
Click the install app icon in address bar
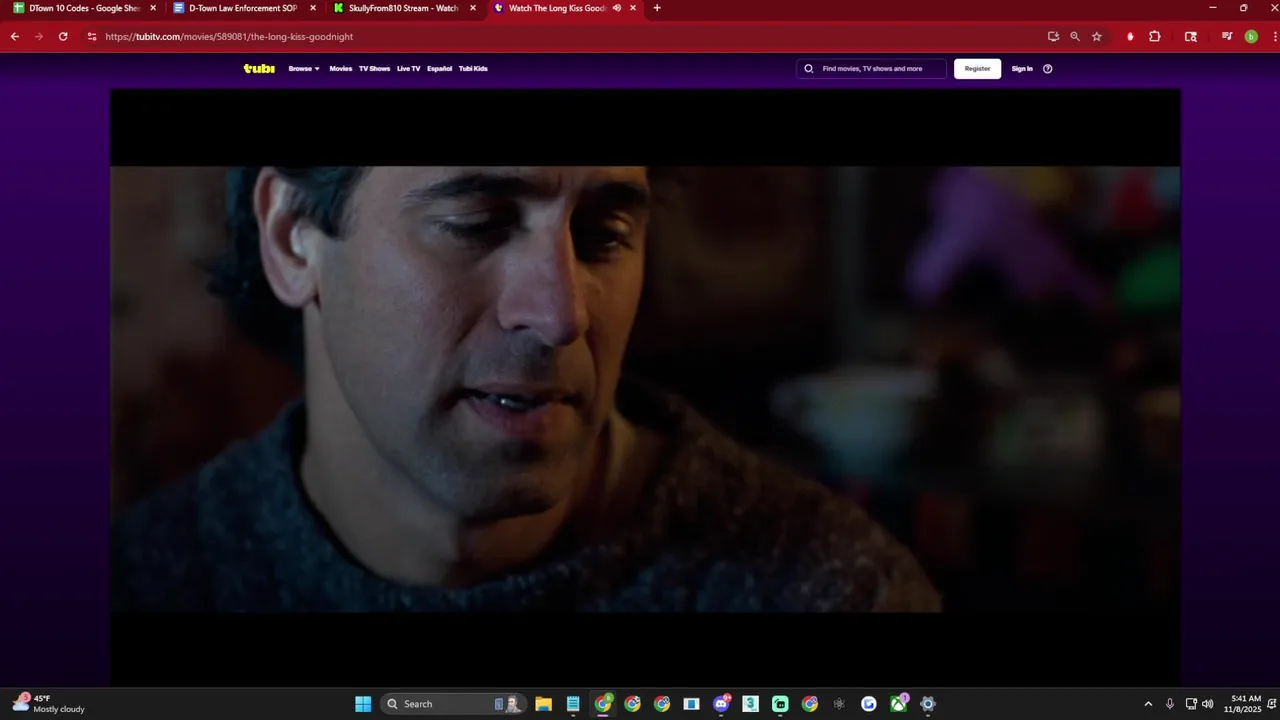click(1053, 36)
